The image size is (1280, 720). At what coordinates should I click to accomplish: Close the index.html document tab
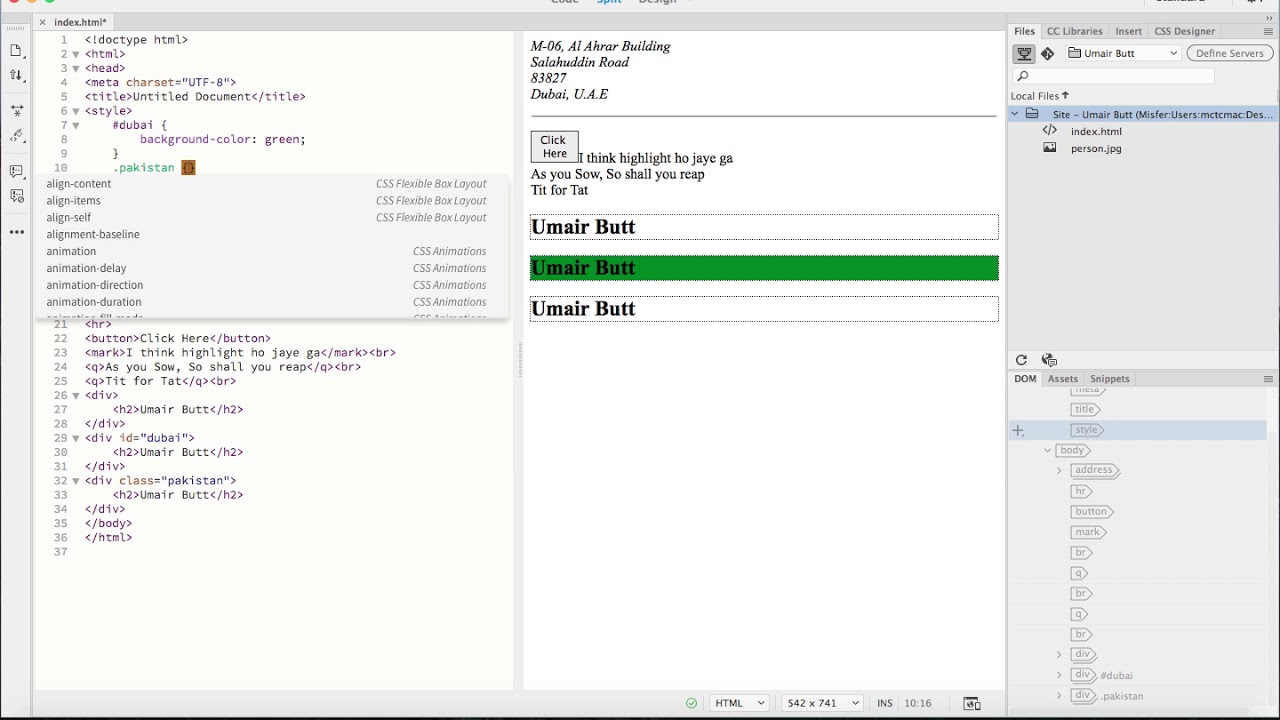click(42, 22)
